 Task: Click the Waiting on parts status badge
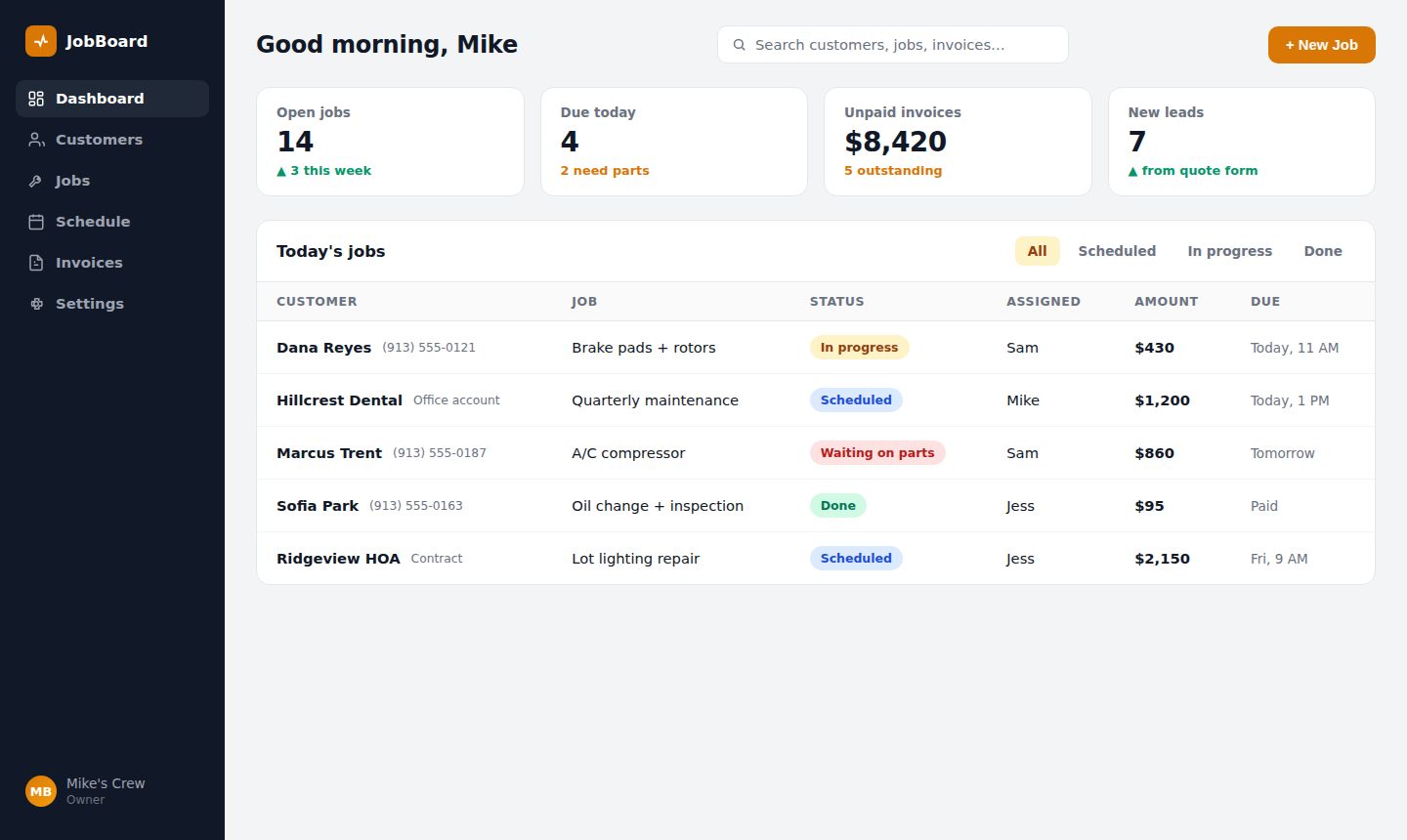click(x=877, y=453)
